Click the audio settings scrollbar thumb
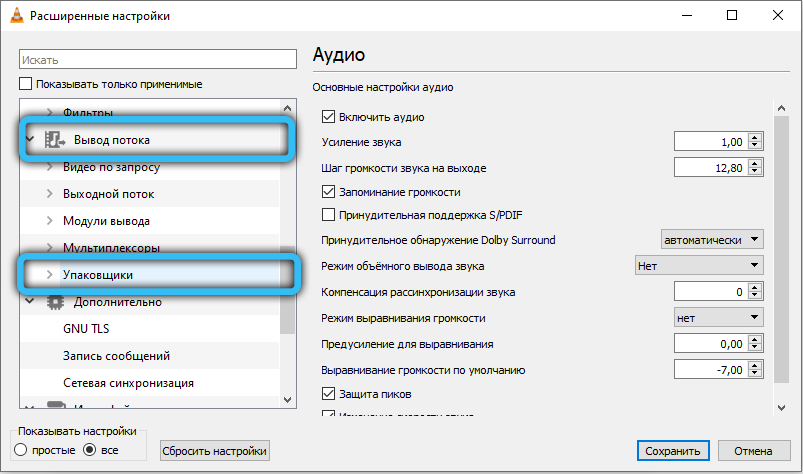803x474 pixels. coord(781,249)
